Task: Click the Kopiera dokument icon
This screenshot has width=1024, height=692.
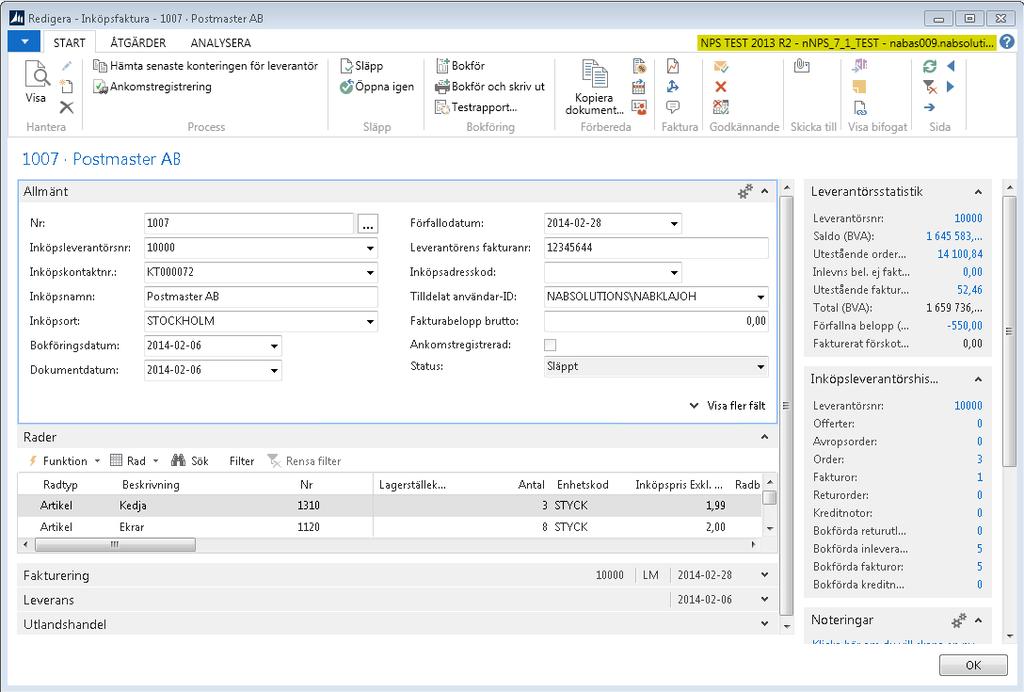Action: pos(594,73)
